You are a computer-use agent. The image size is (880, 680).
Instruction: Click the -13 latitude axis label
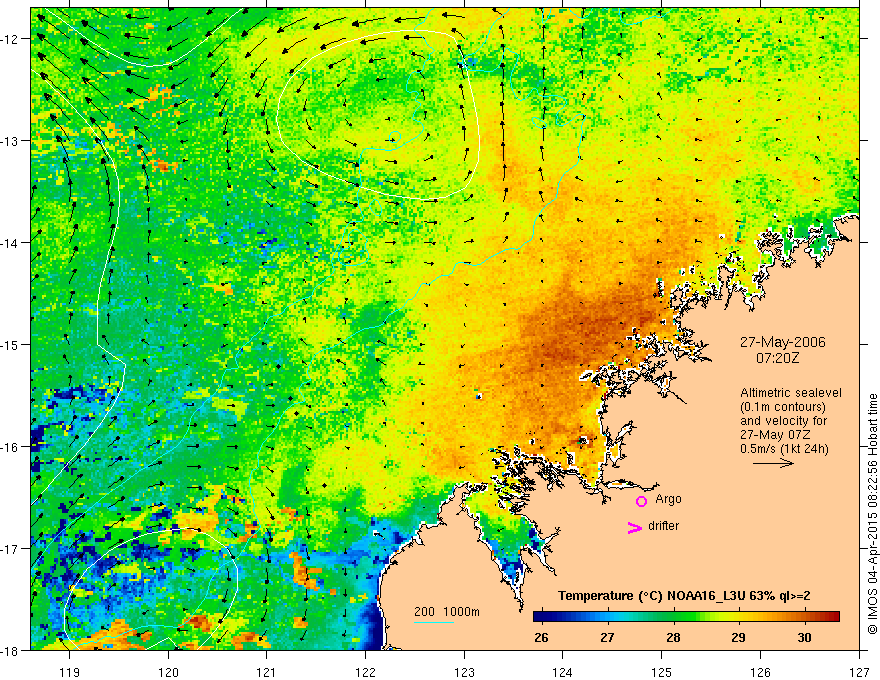(11, 141)
